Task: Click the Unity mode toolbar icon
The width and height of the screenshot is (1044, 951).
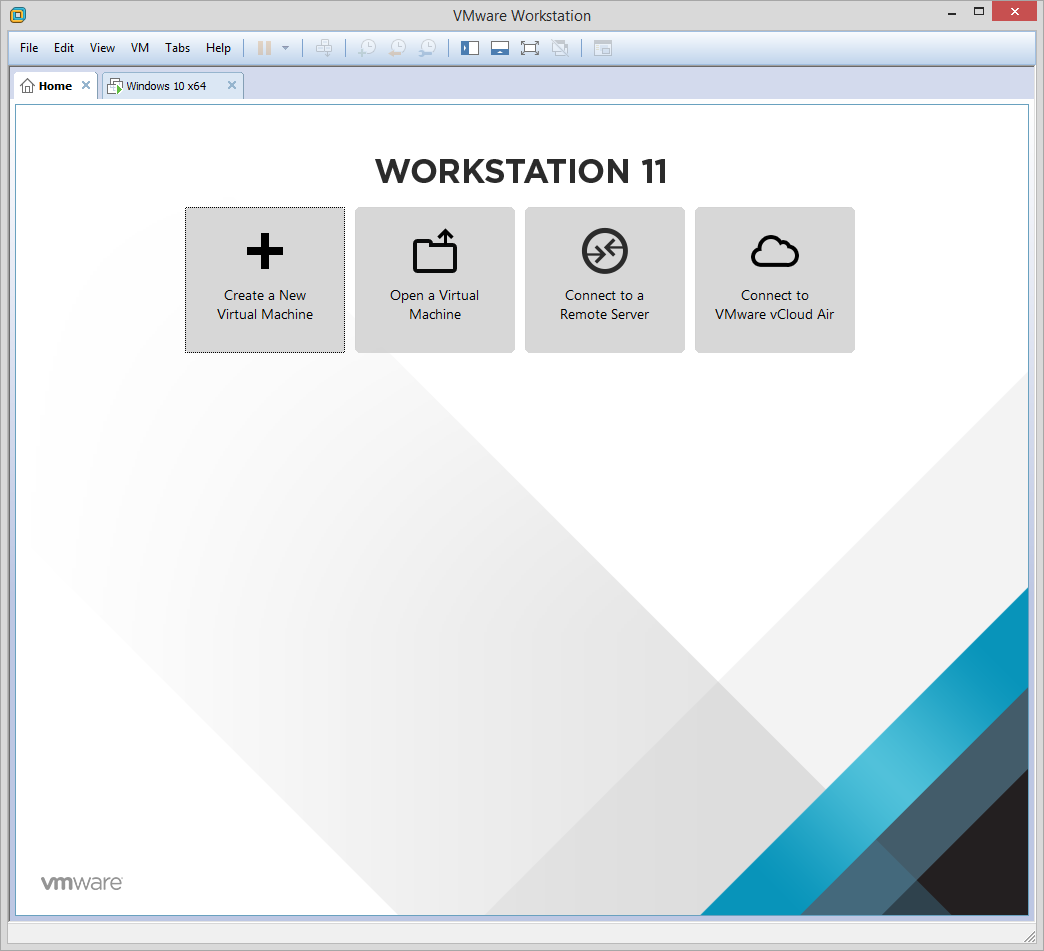Action: pos(561,48)
